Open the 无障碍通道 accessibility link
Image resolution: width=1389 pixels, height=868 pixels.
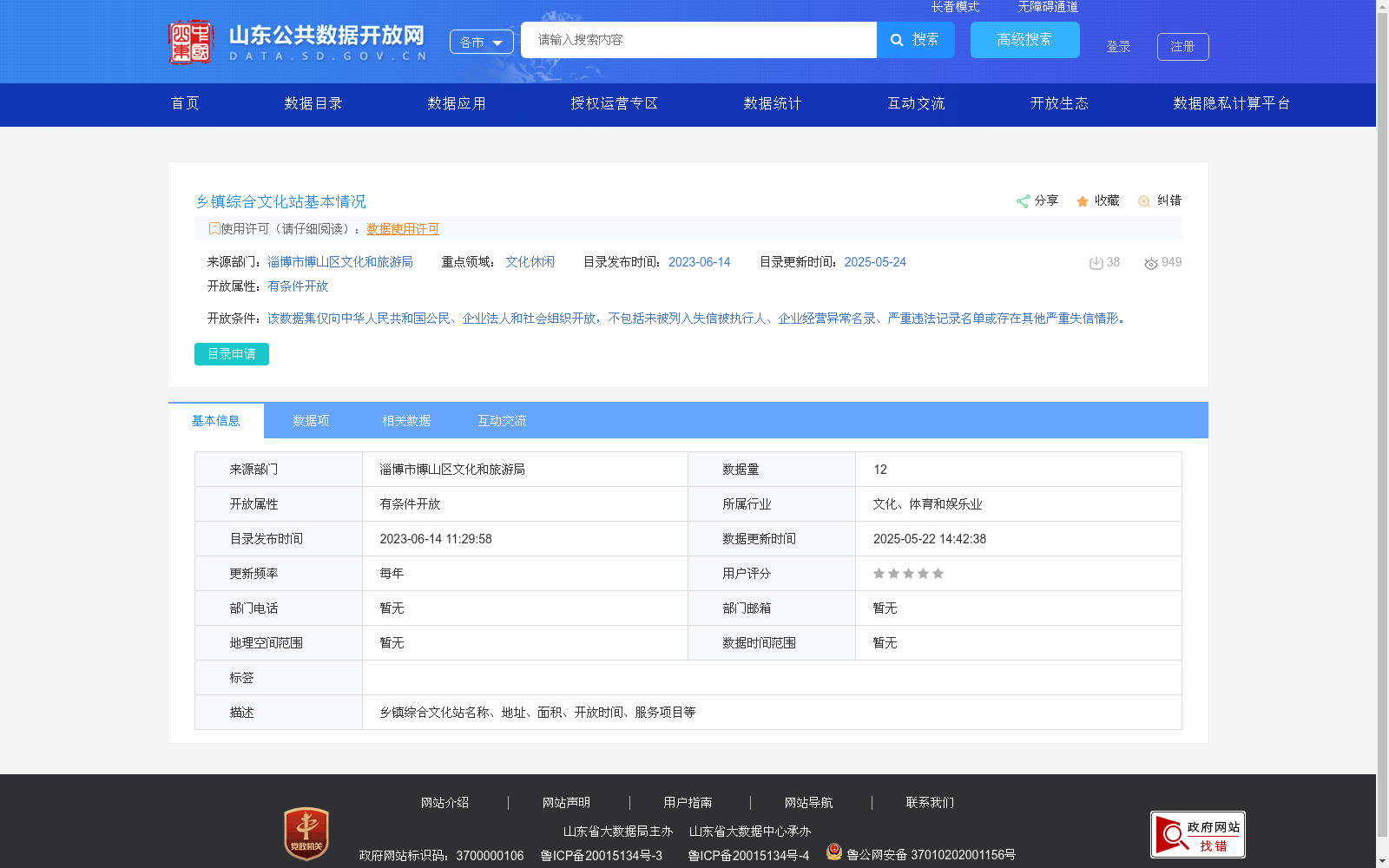click(x=1048, y=7)
